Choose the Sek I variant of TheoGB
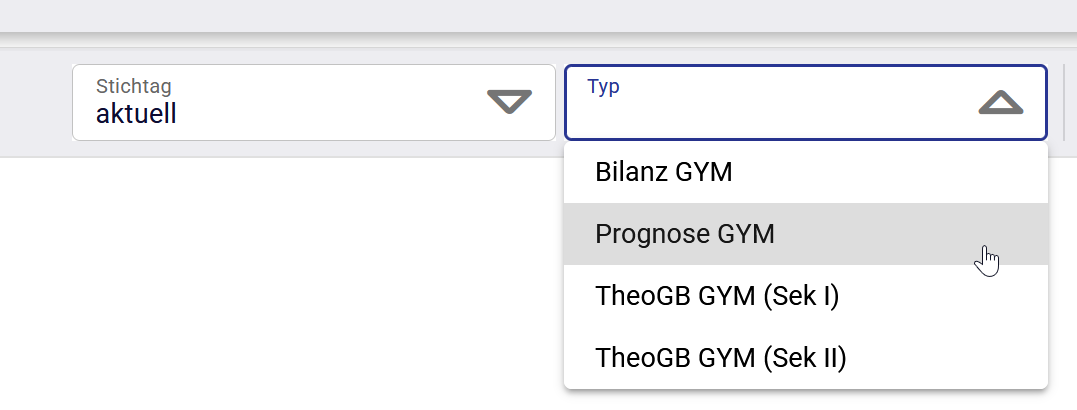The height and width of the screenshot is (410, 1077). 805,296
